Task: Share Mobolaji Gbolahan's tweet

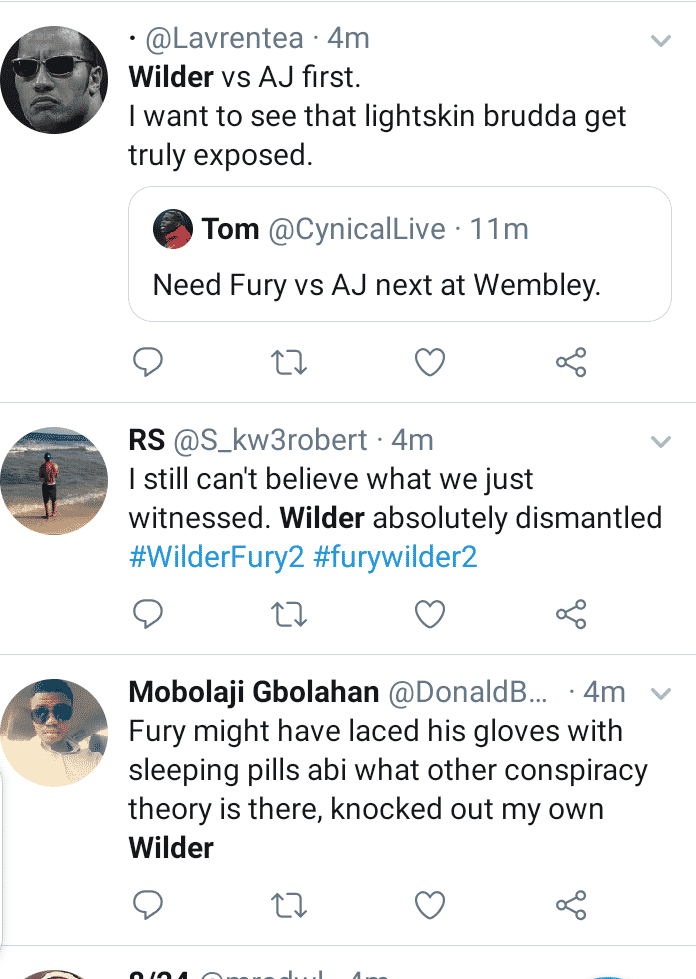Action: [x=571, y=905]
